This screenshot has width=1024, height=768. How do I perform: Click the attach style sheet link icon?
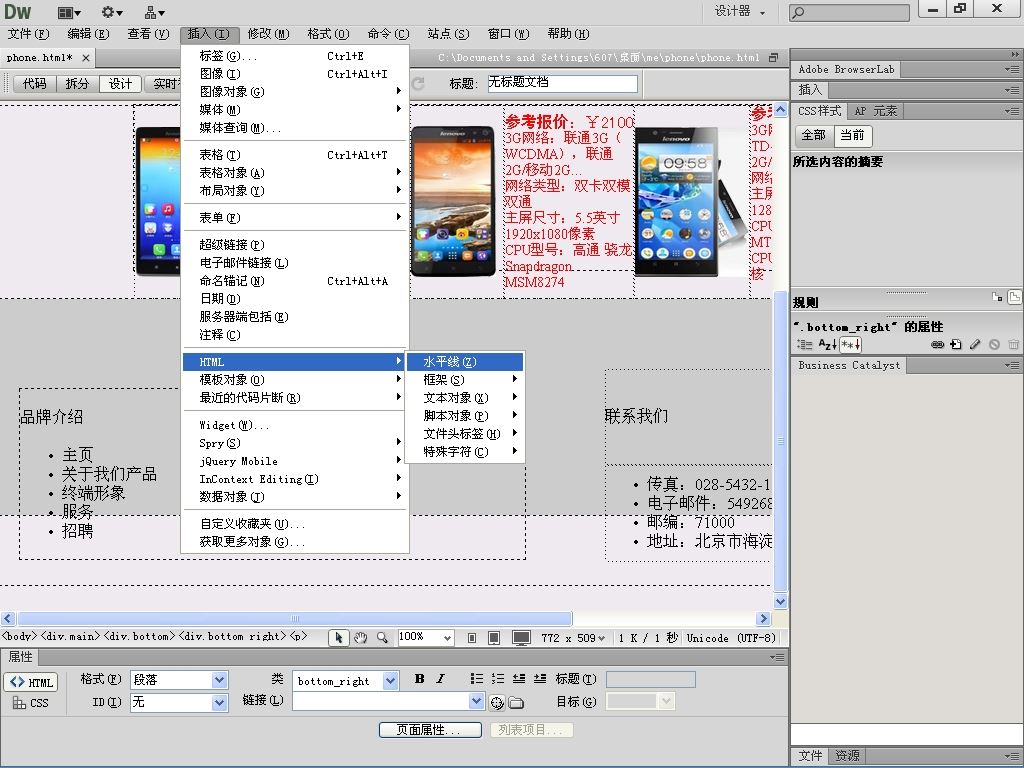(937, 345)
